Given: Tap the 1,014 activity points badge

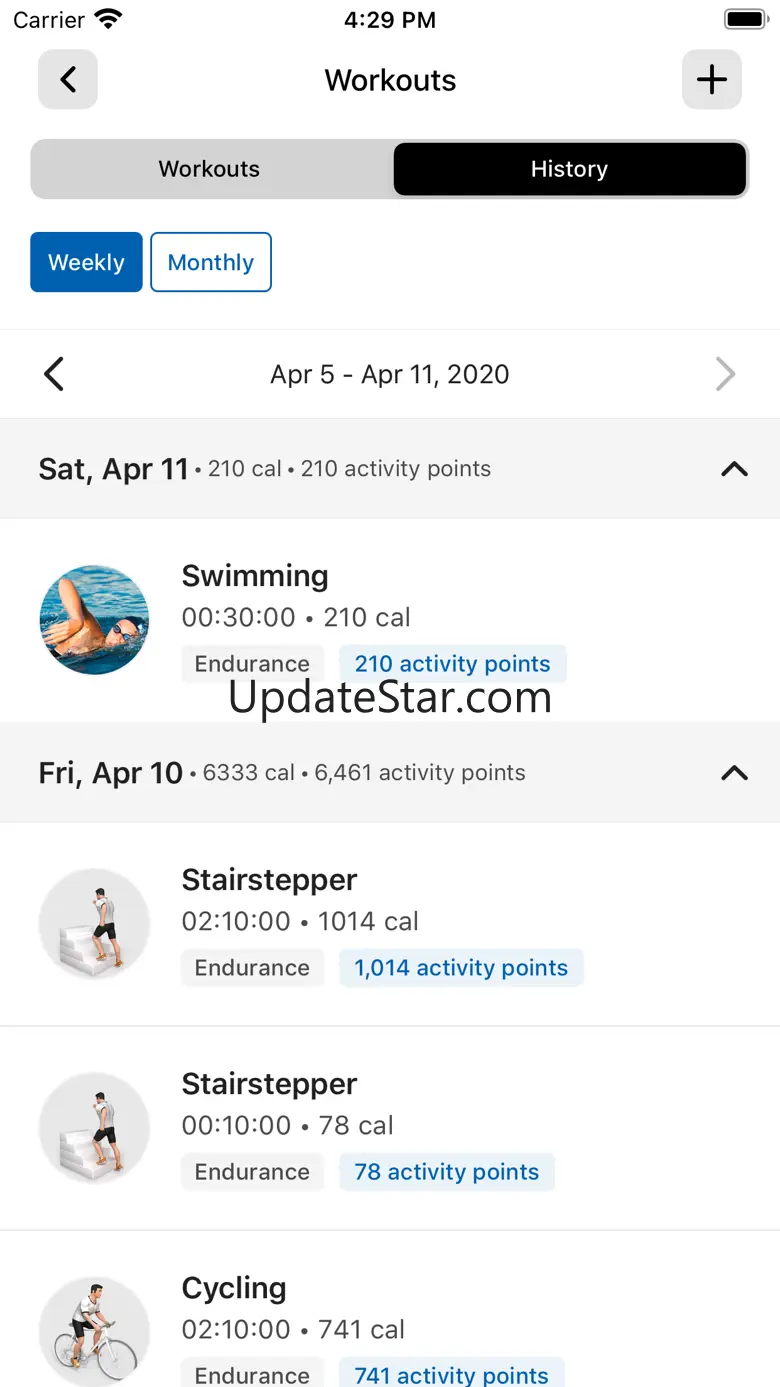Looking at the screenshot, I should 461,968.
